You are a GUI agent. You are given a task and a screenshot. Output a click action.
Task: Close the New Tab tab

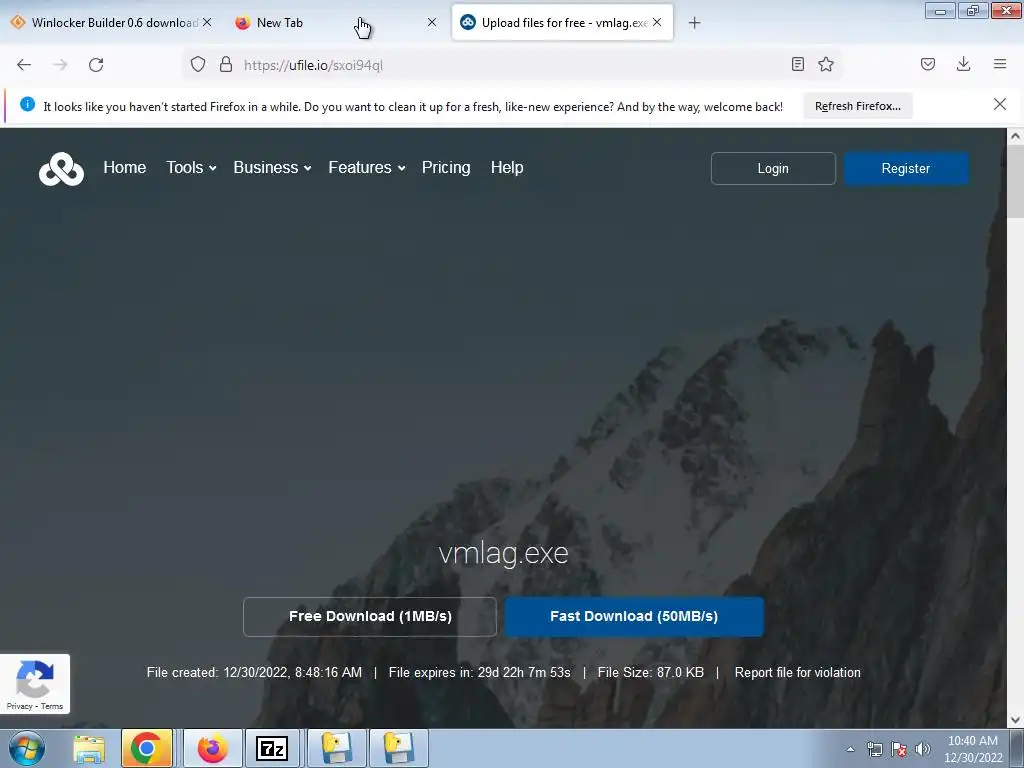tap(432, 22)
